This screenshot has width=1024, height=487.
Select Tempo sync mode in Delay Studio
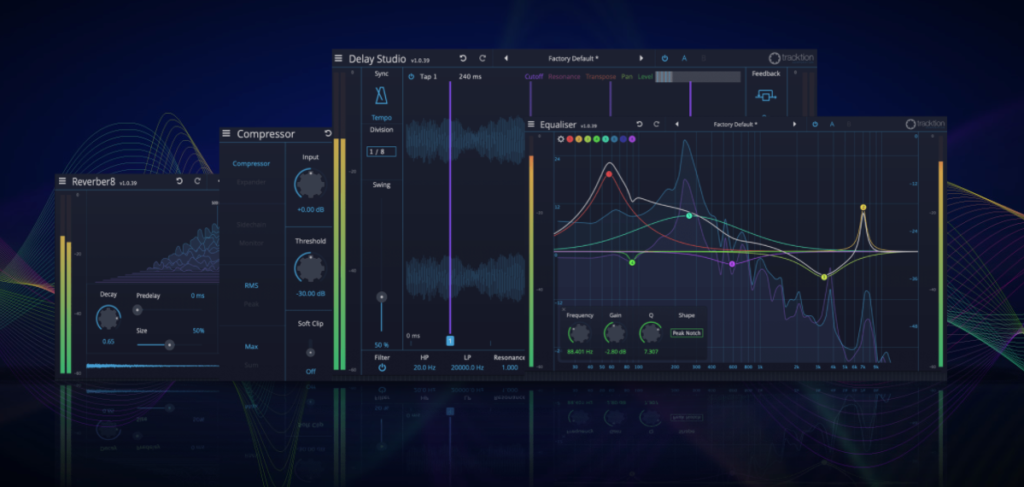pyautogui.click(x=381, y=118)
